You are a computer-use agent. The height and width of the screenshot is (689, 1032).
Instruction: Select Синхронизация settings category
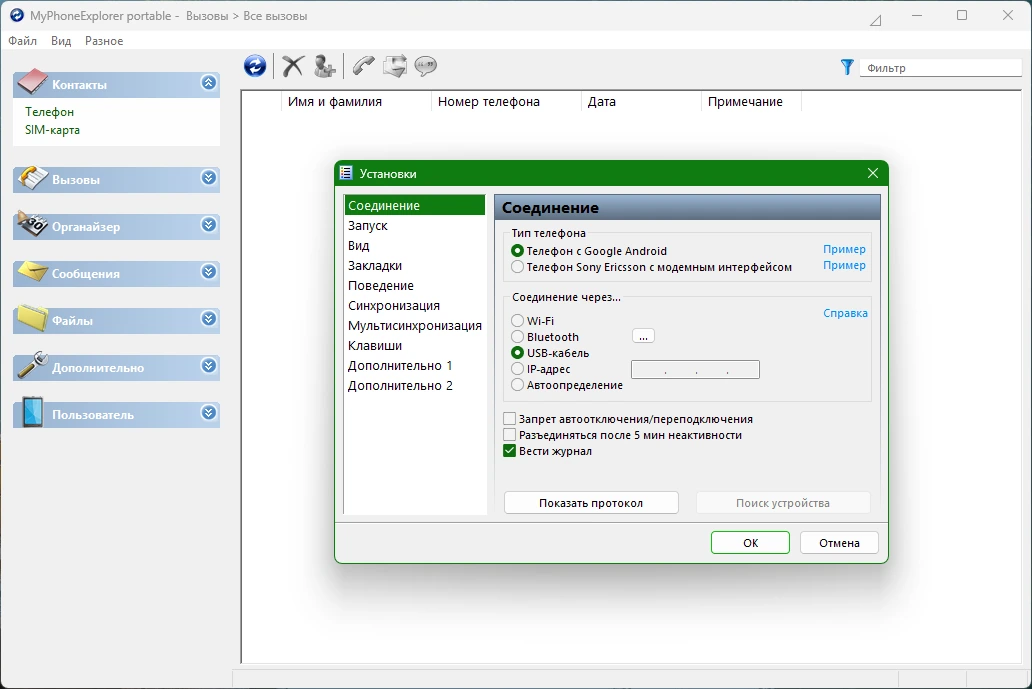coord(415,305)
